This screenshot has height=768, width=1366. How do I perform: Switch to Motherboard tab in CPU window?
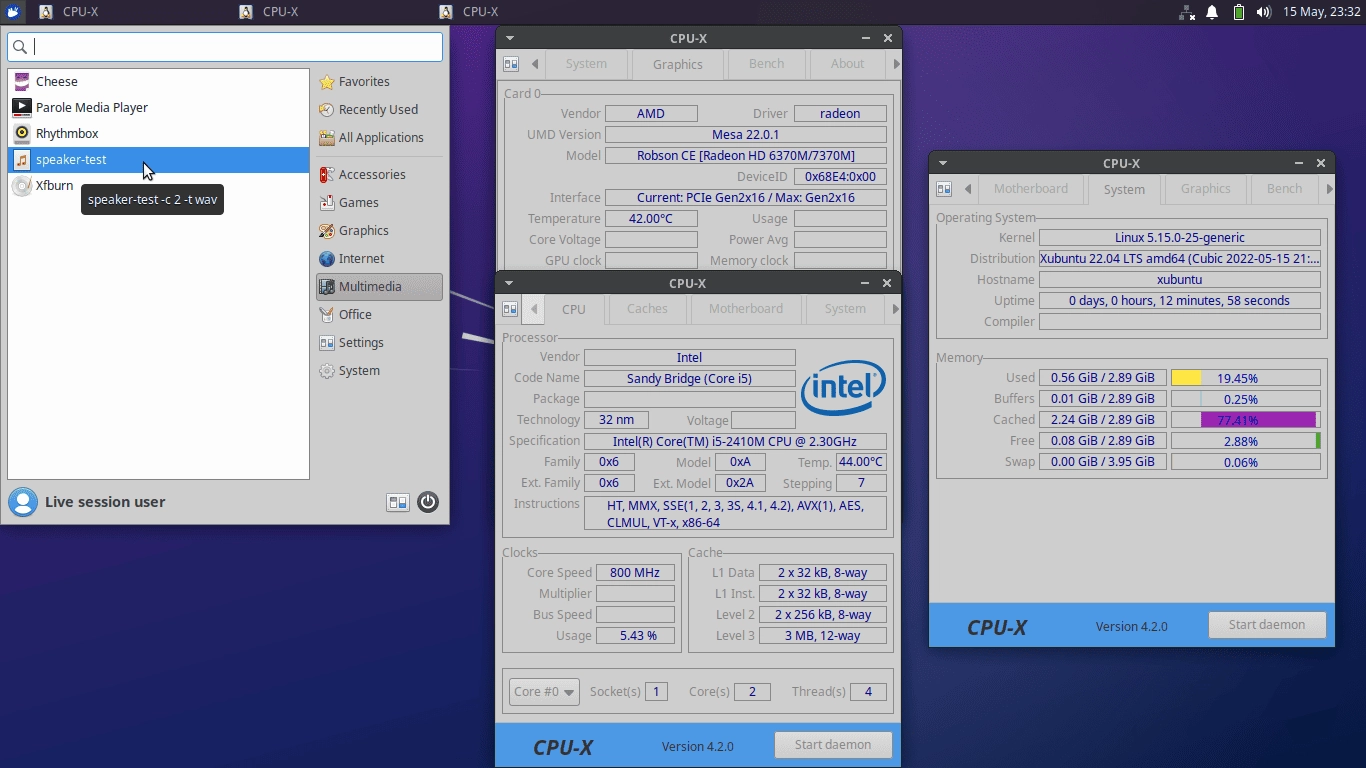click(746, 309)
